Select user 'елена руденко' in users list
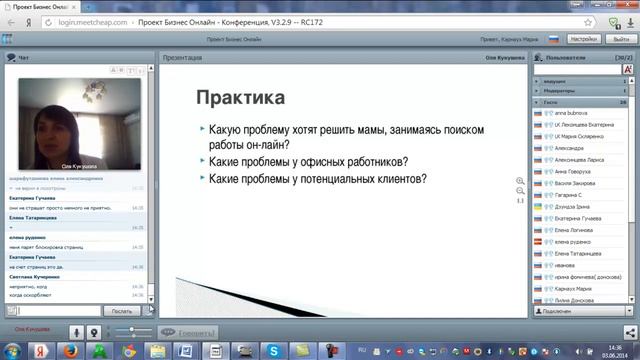This screenshot has height=360, width=640. (x=580, y=242)
